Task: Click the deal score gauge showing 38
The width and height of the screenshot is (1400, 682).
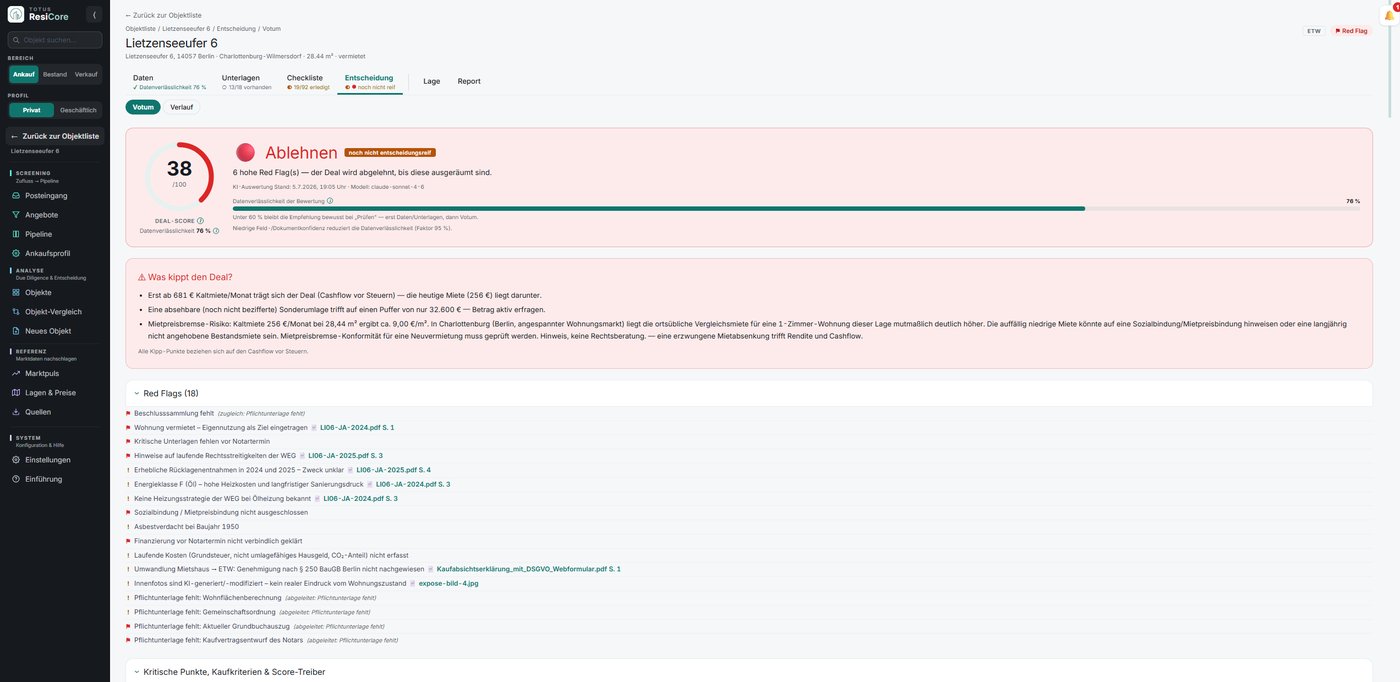Action: click(179, 176)
